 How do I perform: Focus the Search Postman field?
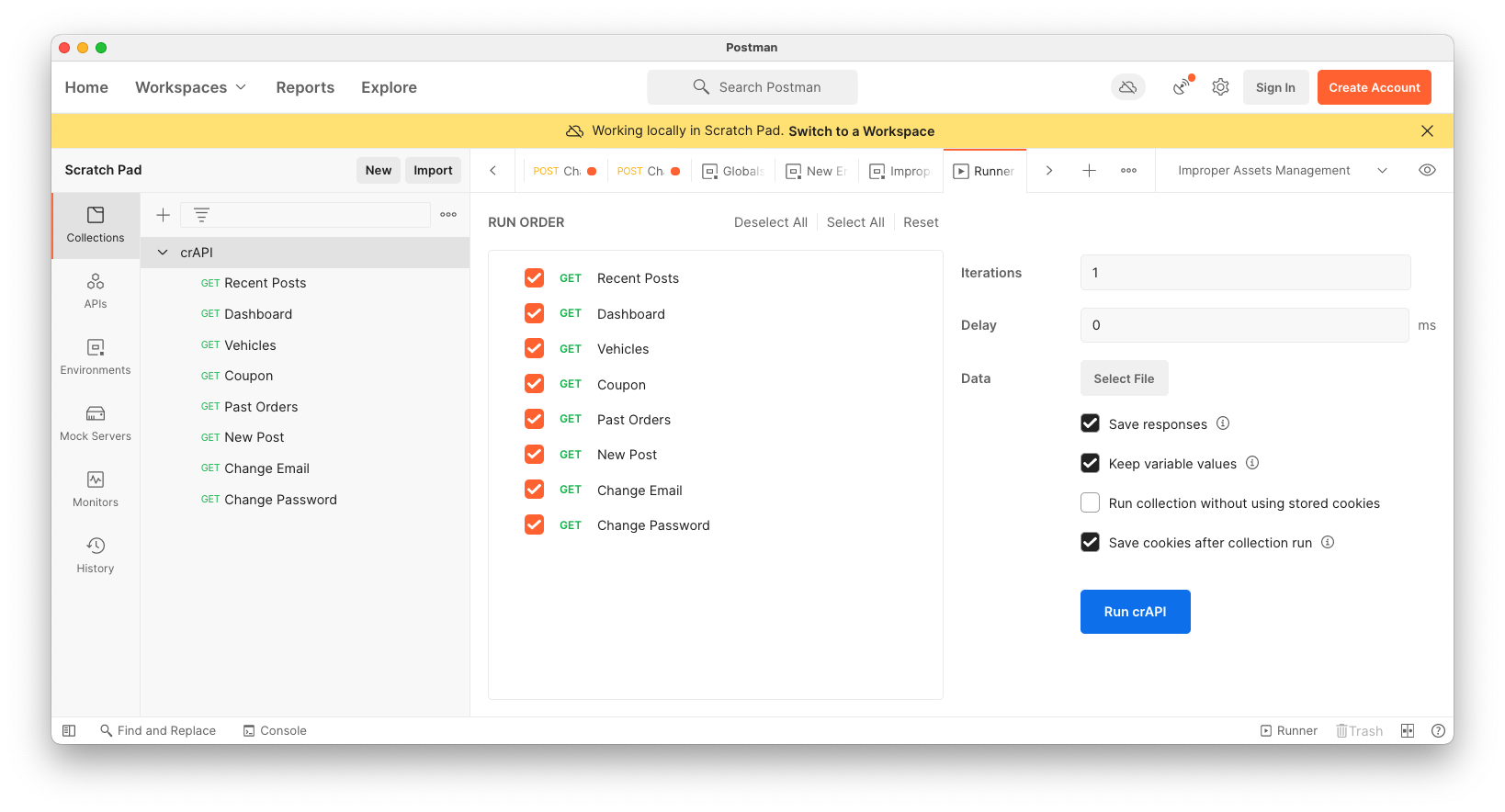(x=752, y=87)
